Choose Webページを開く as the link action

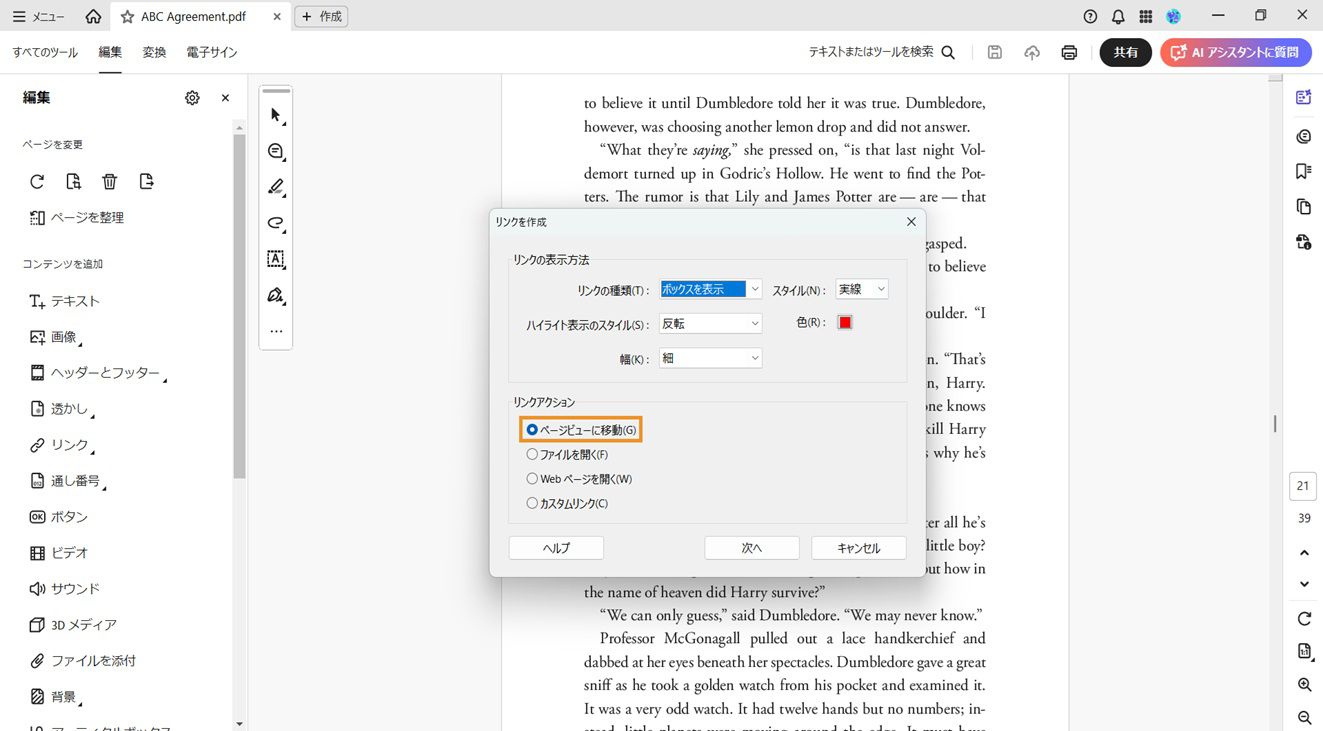click(x=532, y=478)
